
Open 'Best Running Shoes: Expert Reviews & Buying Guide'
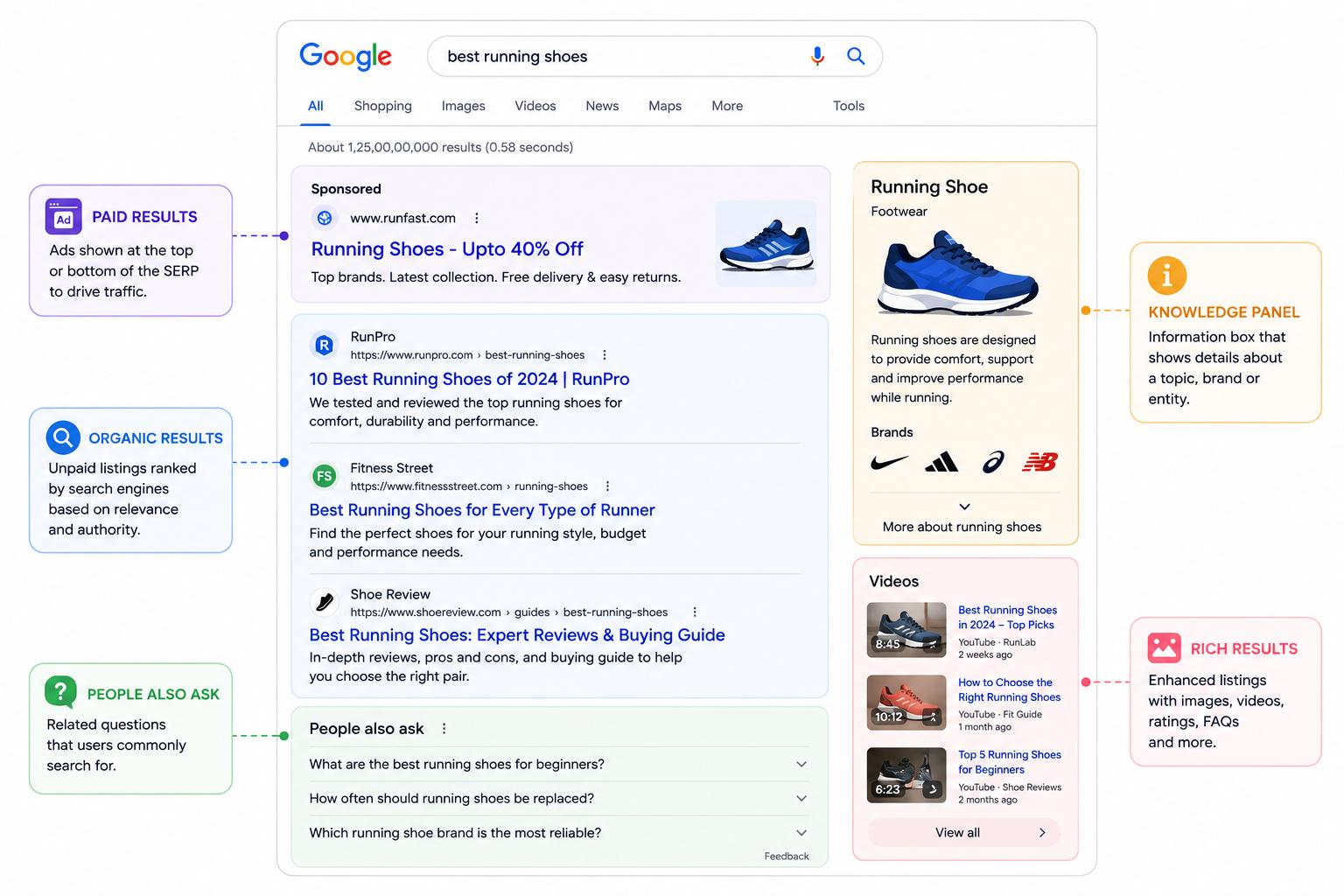click(517, 635)
